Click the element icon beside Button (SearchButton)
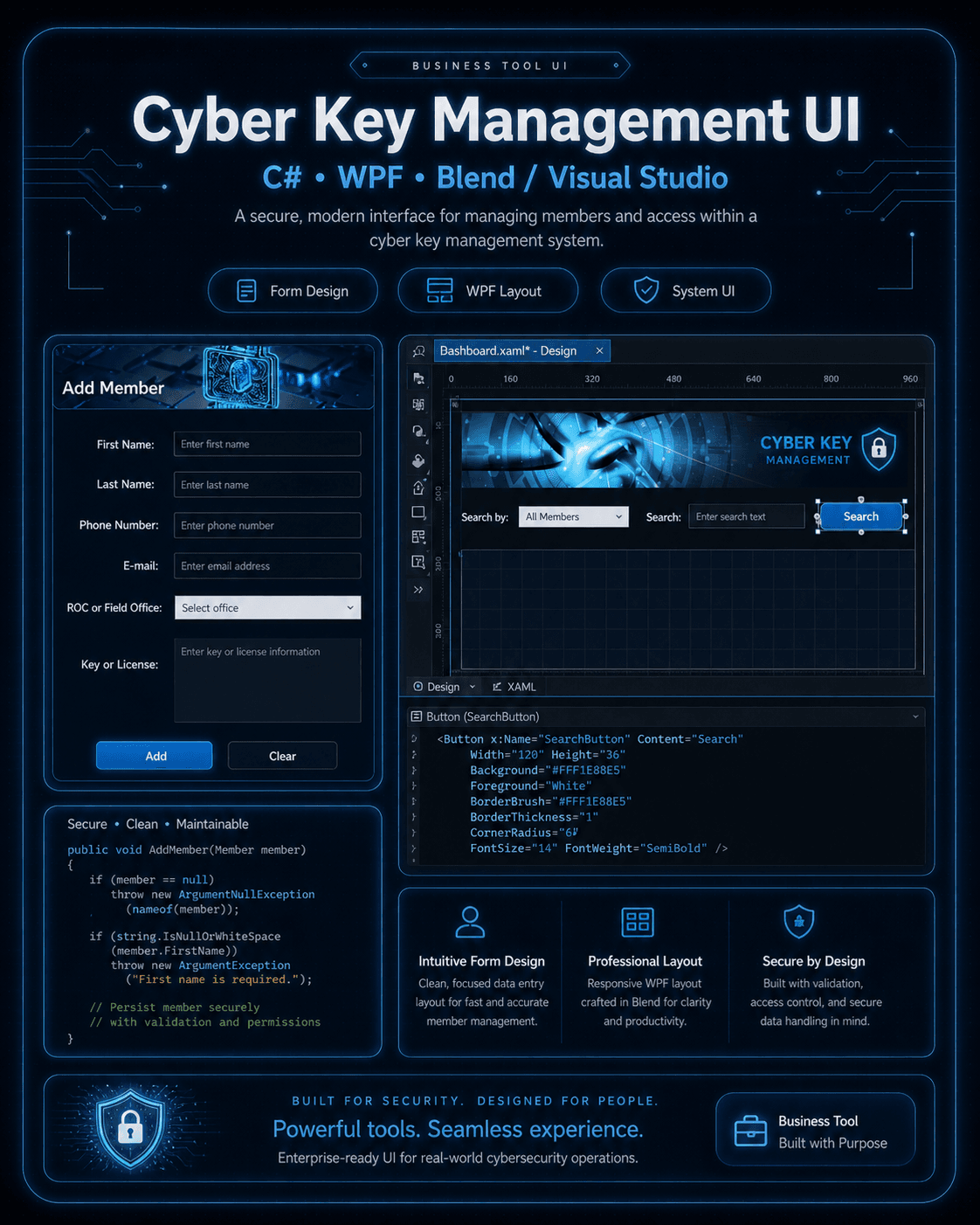Viewport: 980px width, 1225px height. point(417,716)
